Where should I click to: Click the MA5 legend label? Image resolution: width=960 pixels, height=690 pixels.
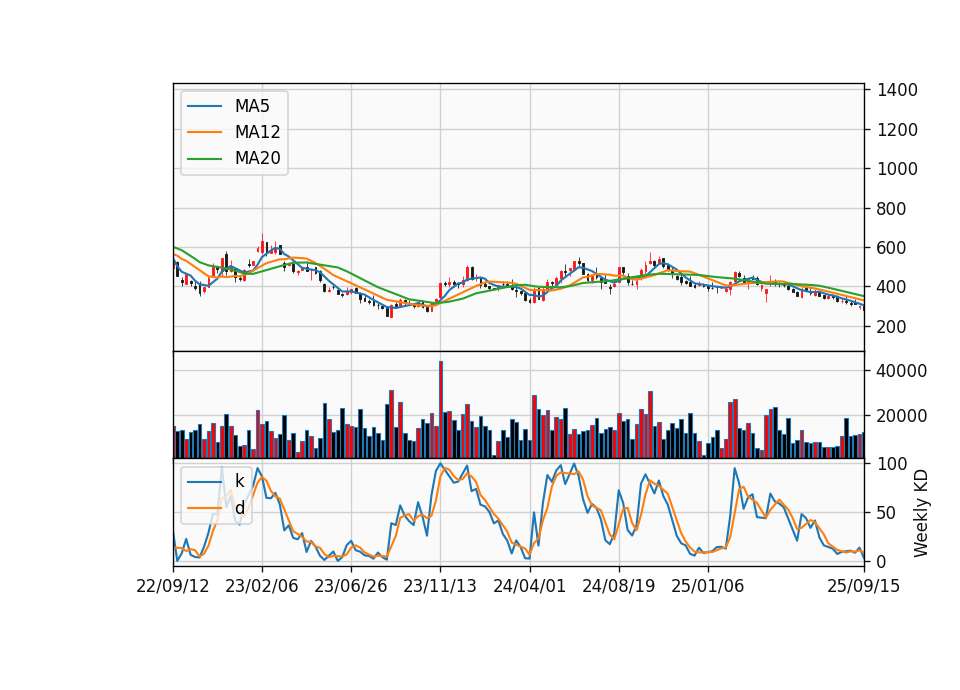click(252, 106)
